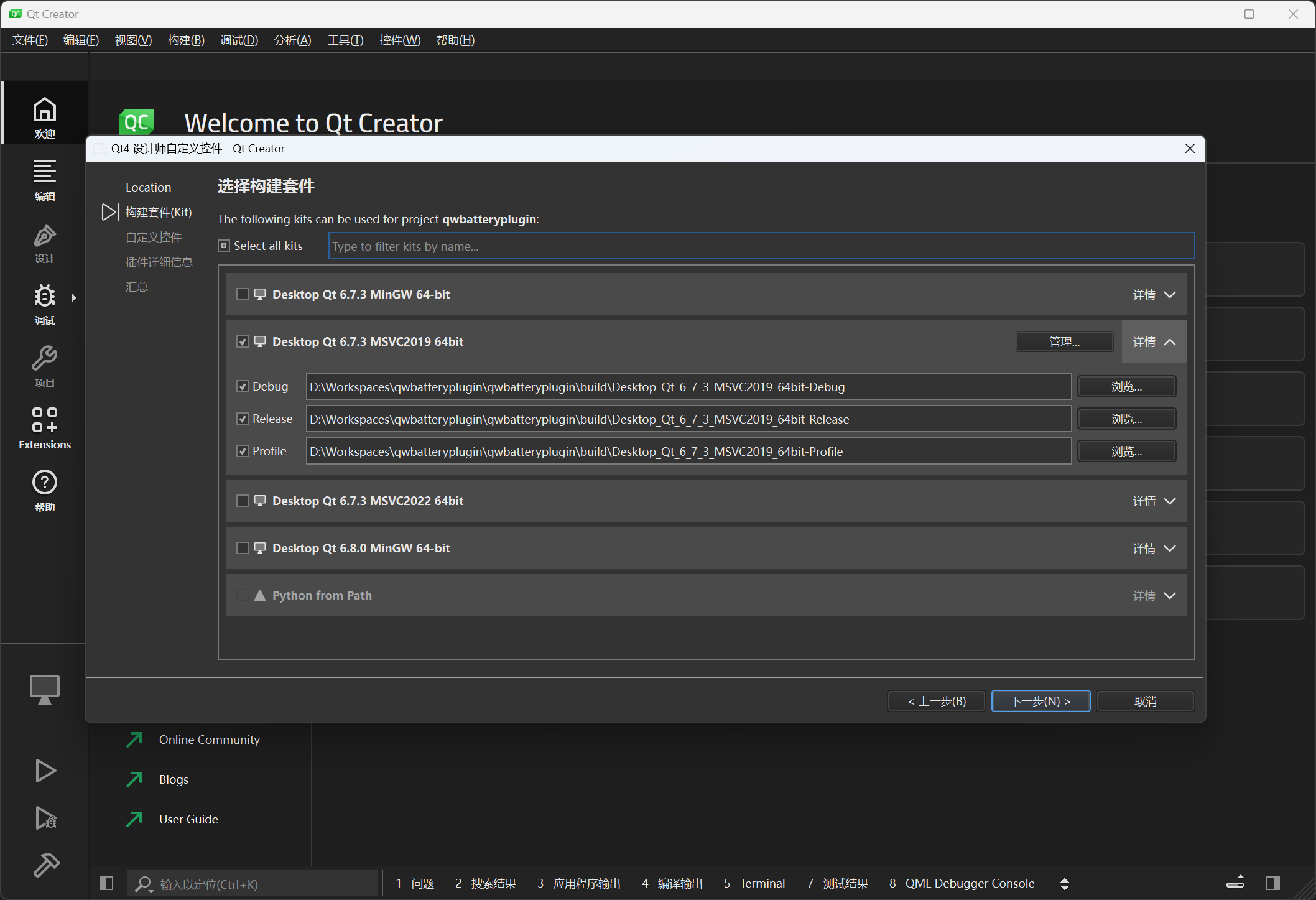
Task: Click the QC logo on Welcome page
Action: click(137, 122)
